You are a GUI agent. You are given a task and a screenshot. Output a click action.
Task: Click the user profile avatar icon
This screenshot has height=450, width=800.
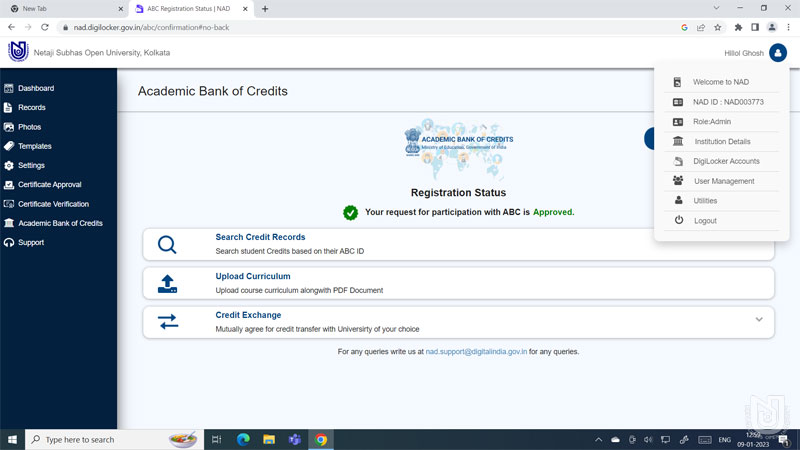click(x=778, y=53)
